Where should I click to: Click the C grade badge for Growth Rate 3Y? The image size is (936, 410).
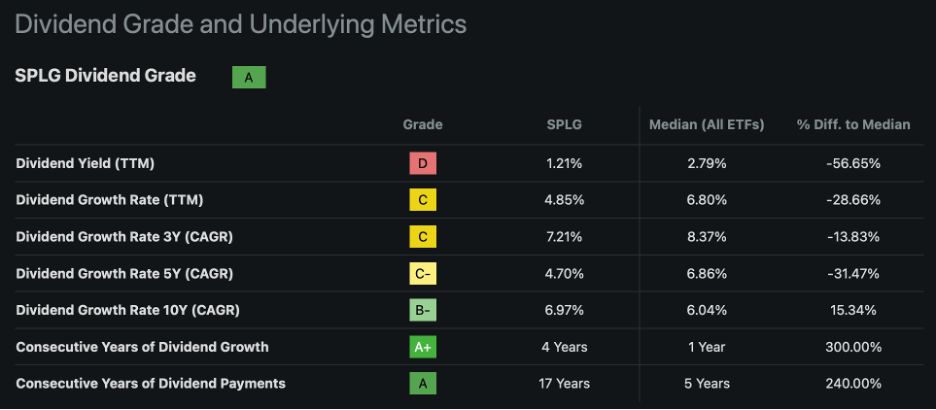(x=423, y=237)
